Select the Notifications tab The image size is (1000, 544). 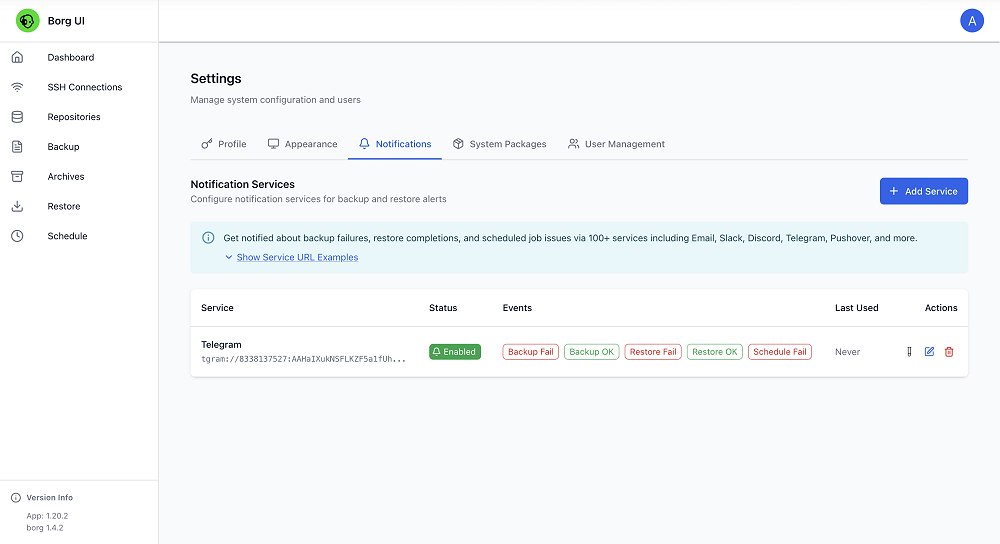[395, 144]
